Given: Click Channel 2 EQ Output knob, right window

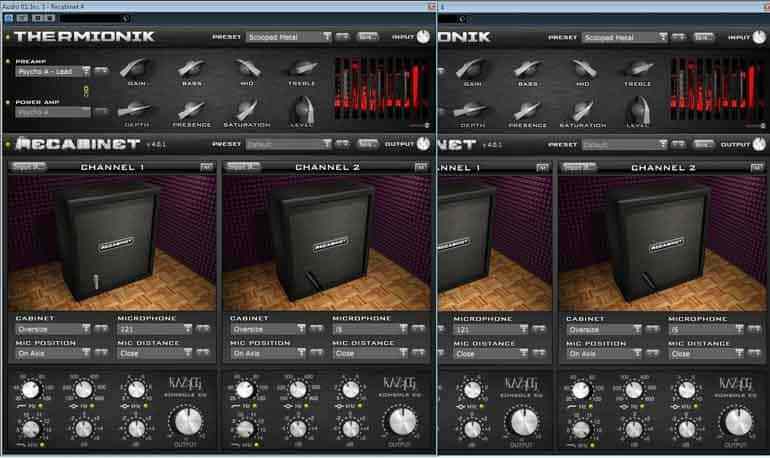Looking at the screenshot, I should click(x=738, y=422).
